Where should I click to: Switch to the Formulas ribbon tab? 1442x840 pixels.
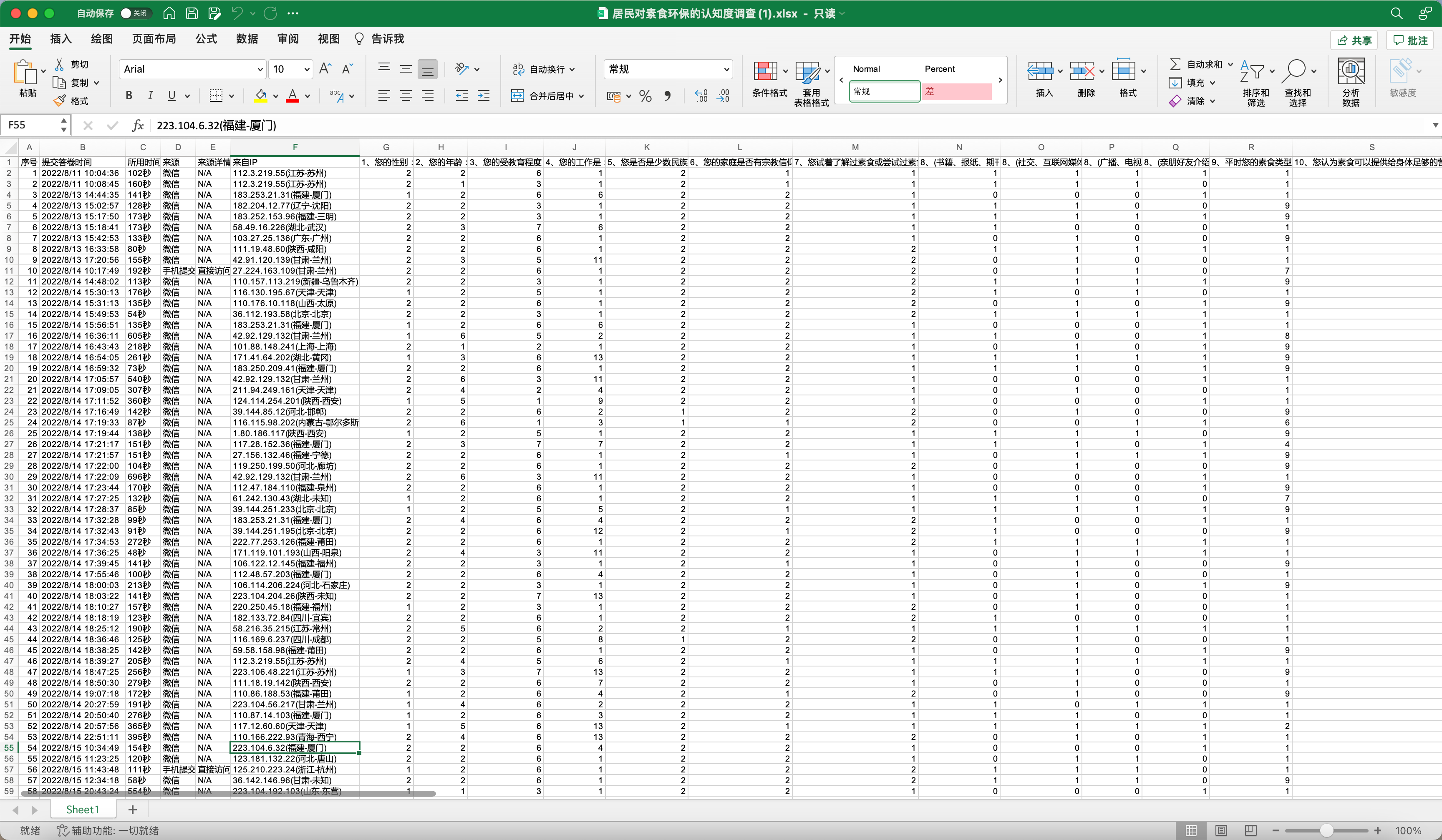[x=206, y=38]
